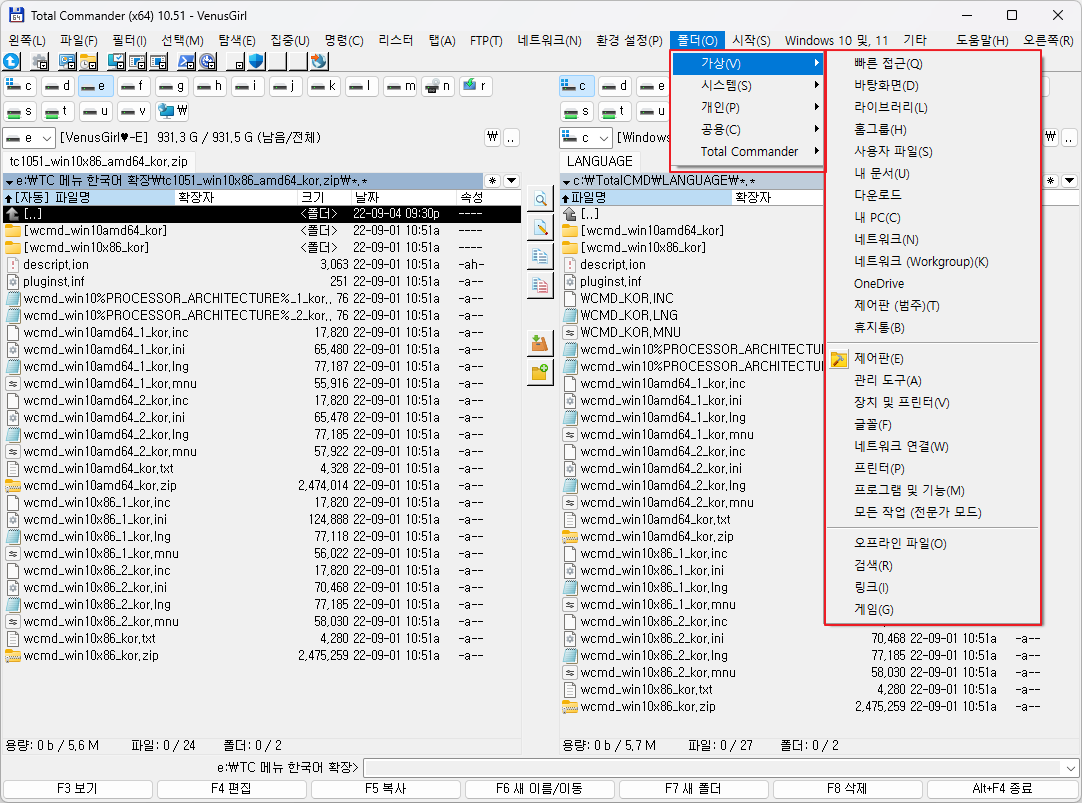Click the globe with orange arrow toolbar icon
The width and height of the screenshot is (1082, 803).
click(x=319, y=61)
